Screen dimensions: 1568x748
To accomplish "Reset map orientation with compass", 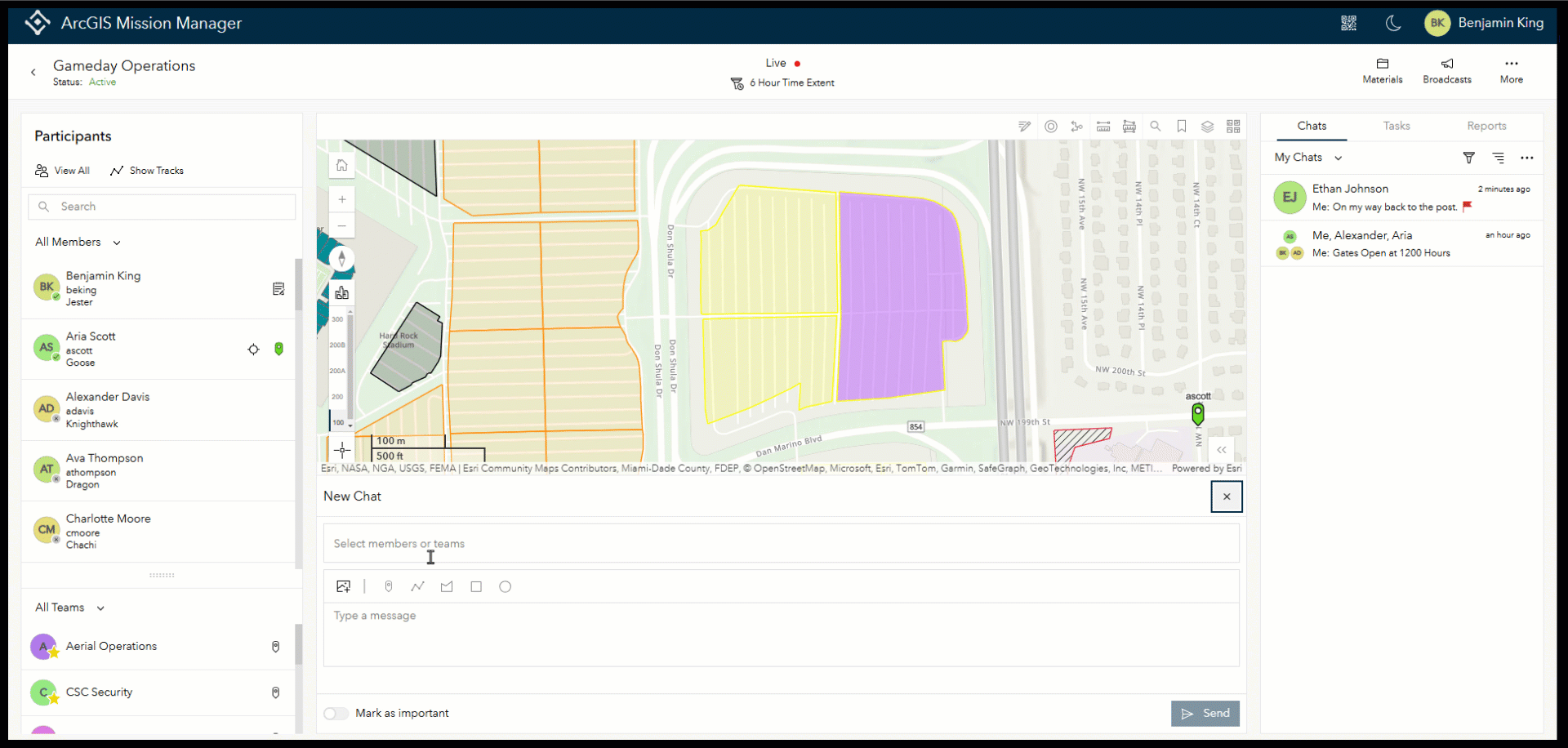I will (x=342, y=259).
